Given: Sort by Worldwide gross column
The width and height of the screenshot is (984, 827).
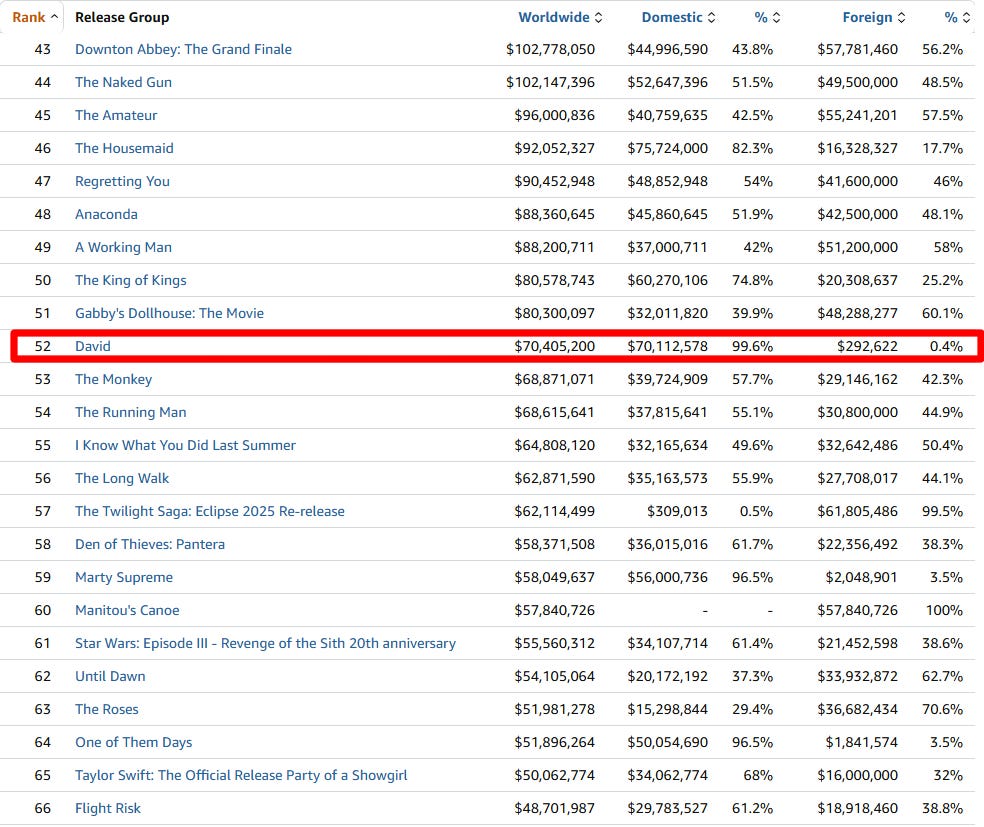Looking at the screenshot, I should point(560,18).
